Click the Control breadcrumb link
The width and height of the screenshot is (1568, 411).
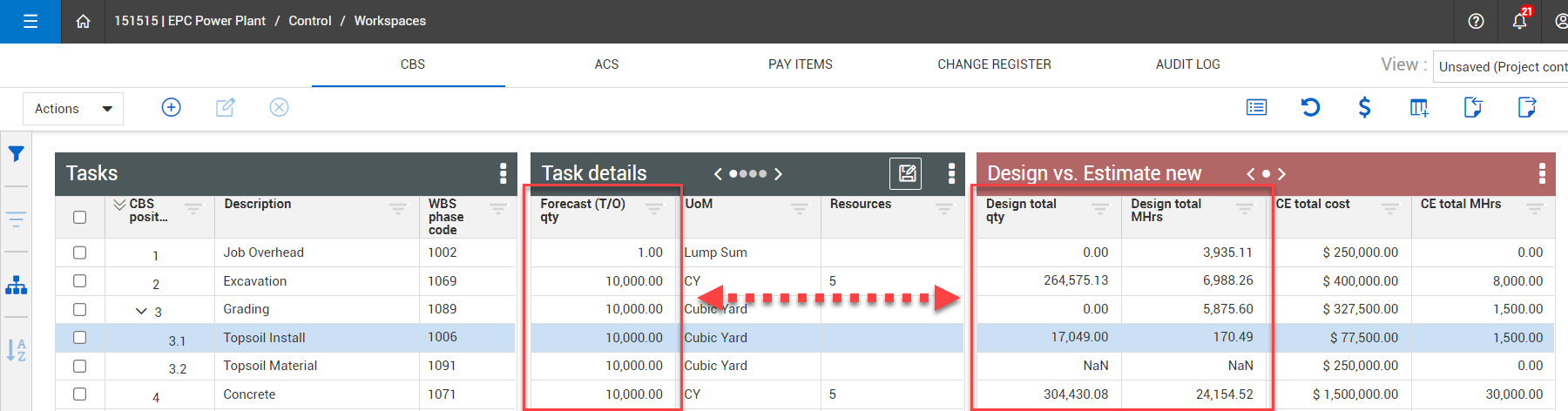(x=310, y=21)
